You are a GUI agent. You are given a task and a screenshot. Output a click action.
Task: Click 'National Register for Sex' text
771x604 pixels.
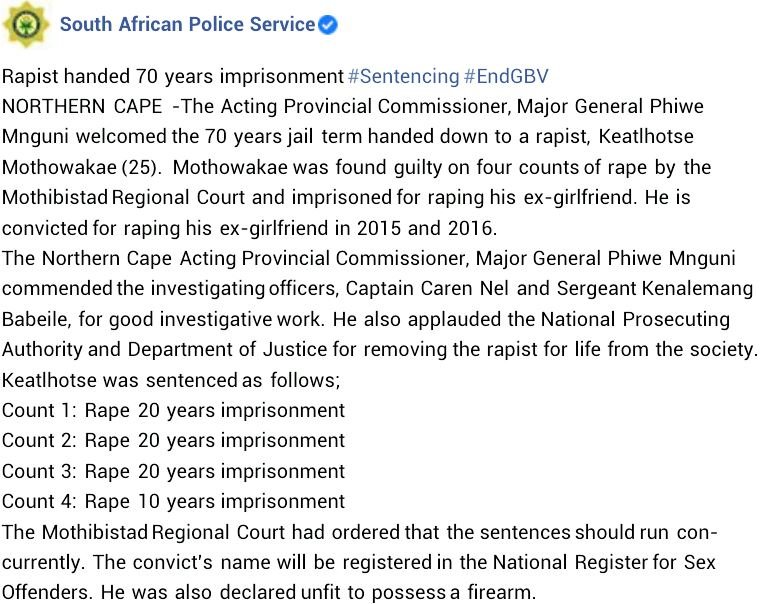(604, 562)
